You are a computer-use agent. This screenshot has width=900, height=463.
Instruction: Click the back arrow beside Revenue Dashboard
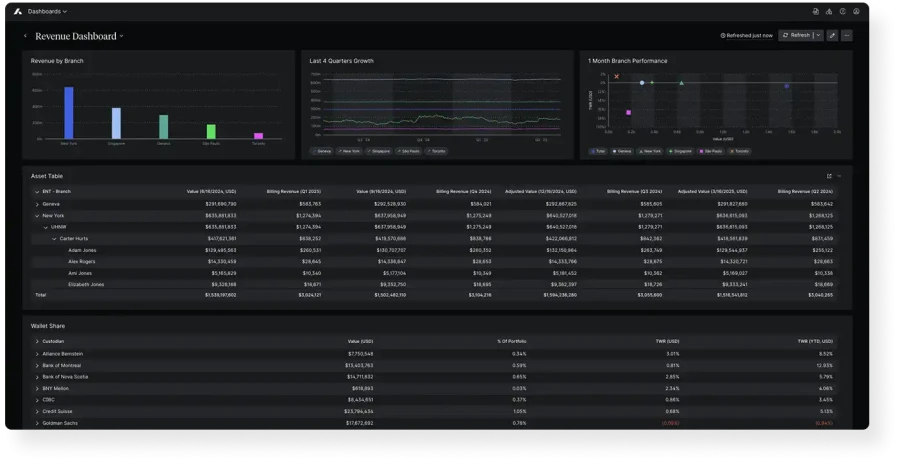click(x=26, y=35)
